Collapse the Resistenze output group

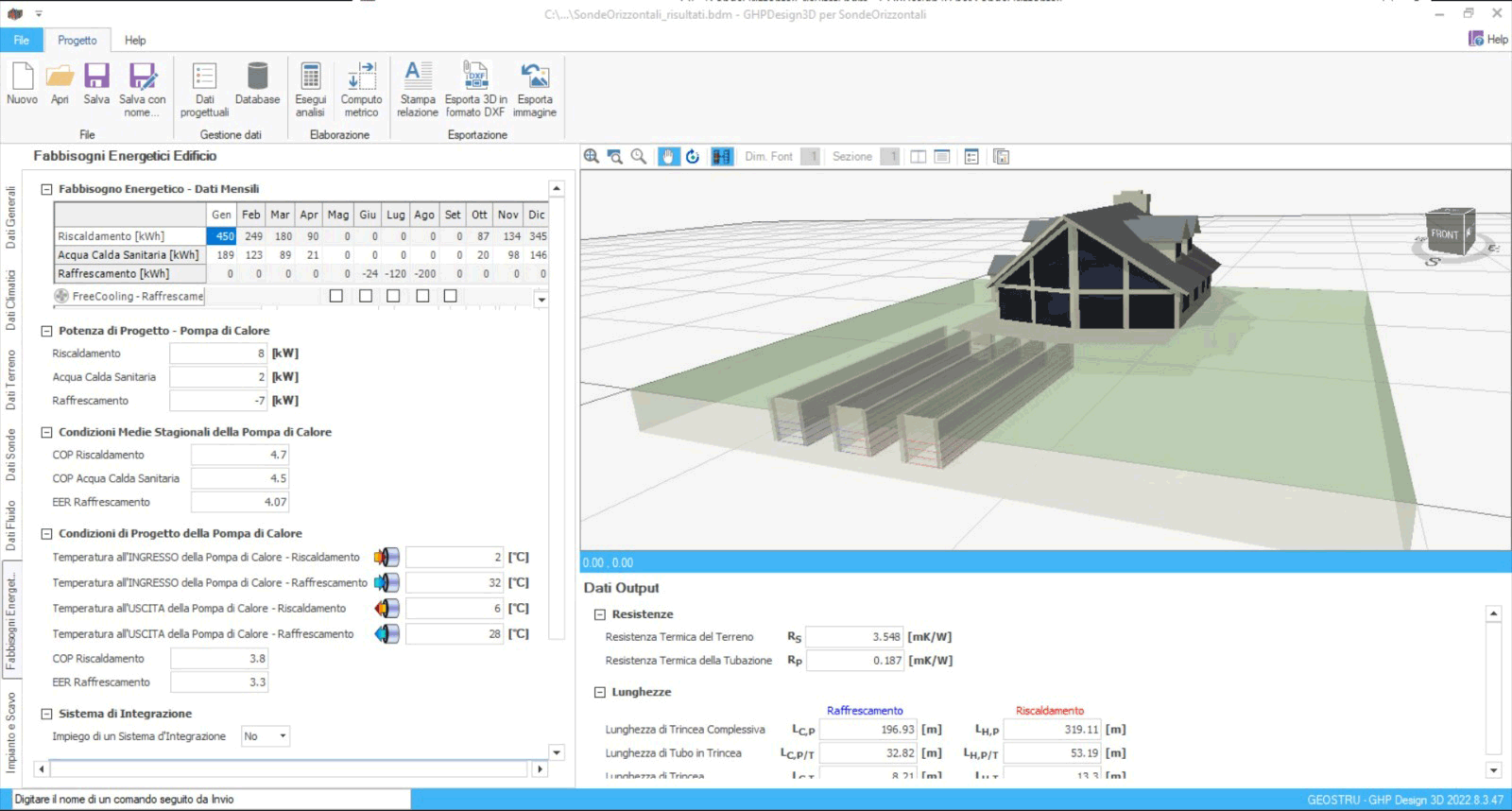[x=599, y=614]
